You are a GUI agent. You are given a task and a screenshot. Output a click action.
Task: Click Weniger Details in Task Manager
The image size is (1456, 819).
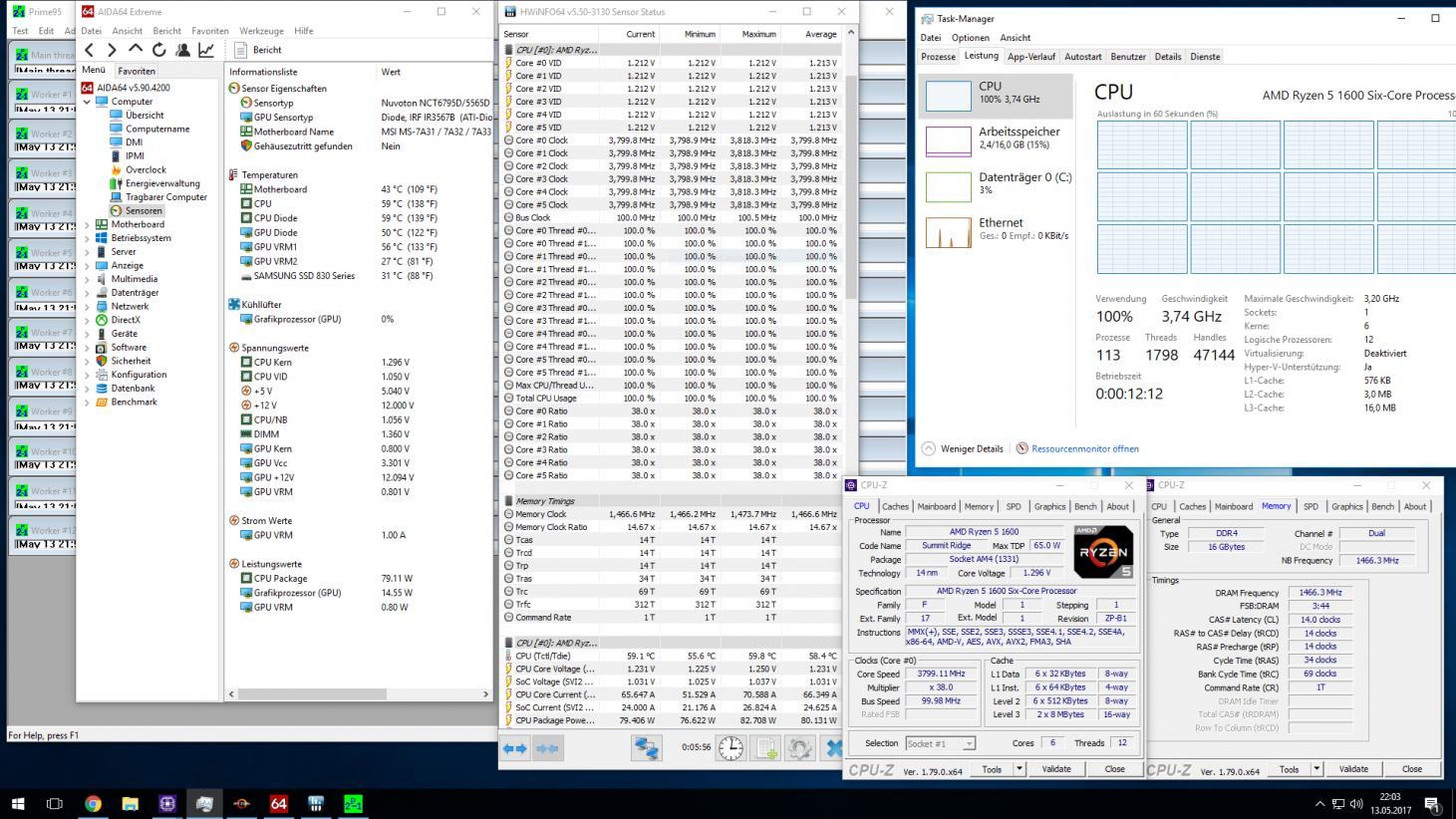[x=963, y=448]
